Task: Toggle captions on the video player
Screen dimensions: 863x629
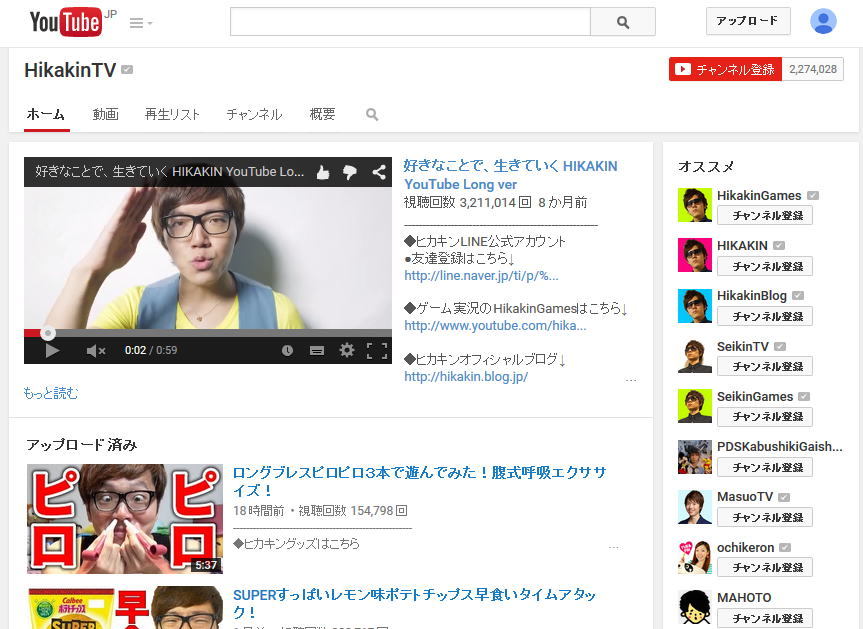Action: [x=317, y=350]
